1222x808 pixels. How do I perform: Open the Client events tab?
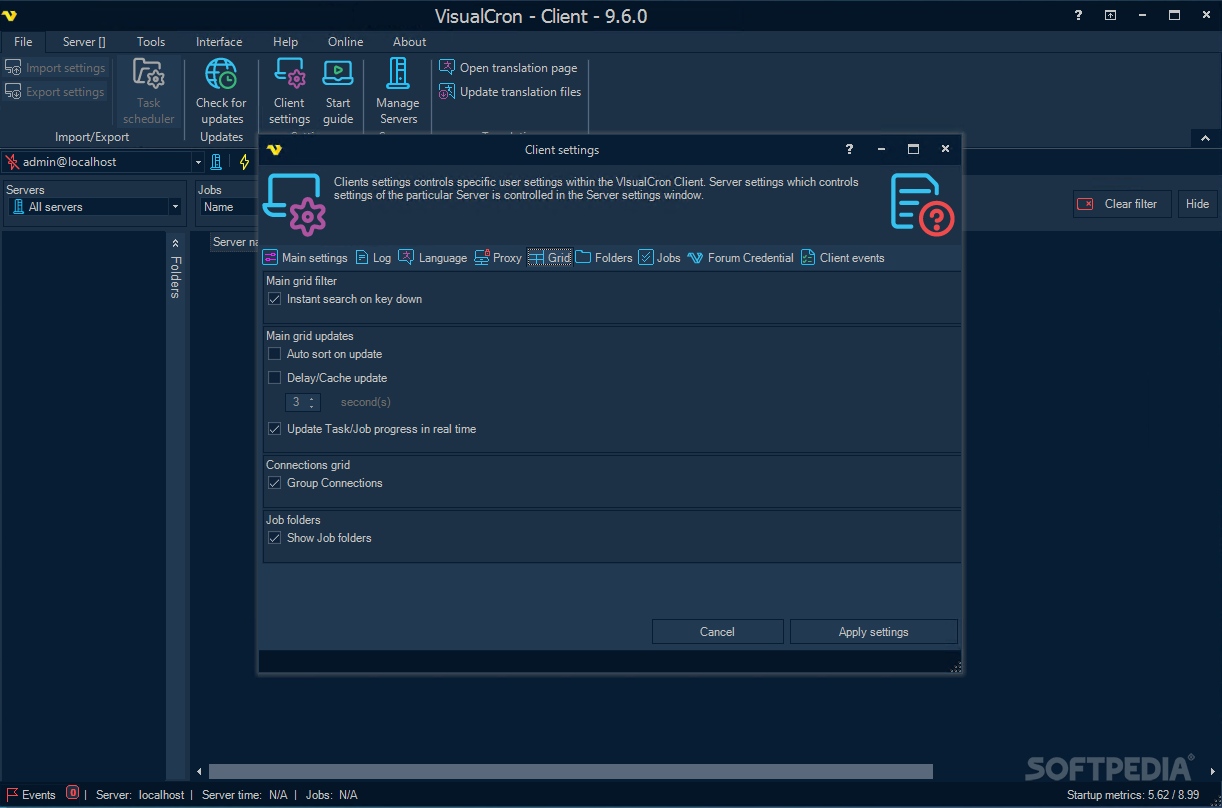coord(843,258)
